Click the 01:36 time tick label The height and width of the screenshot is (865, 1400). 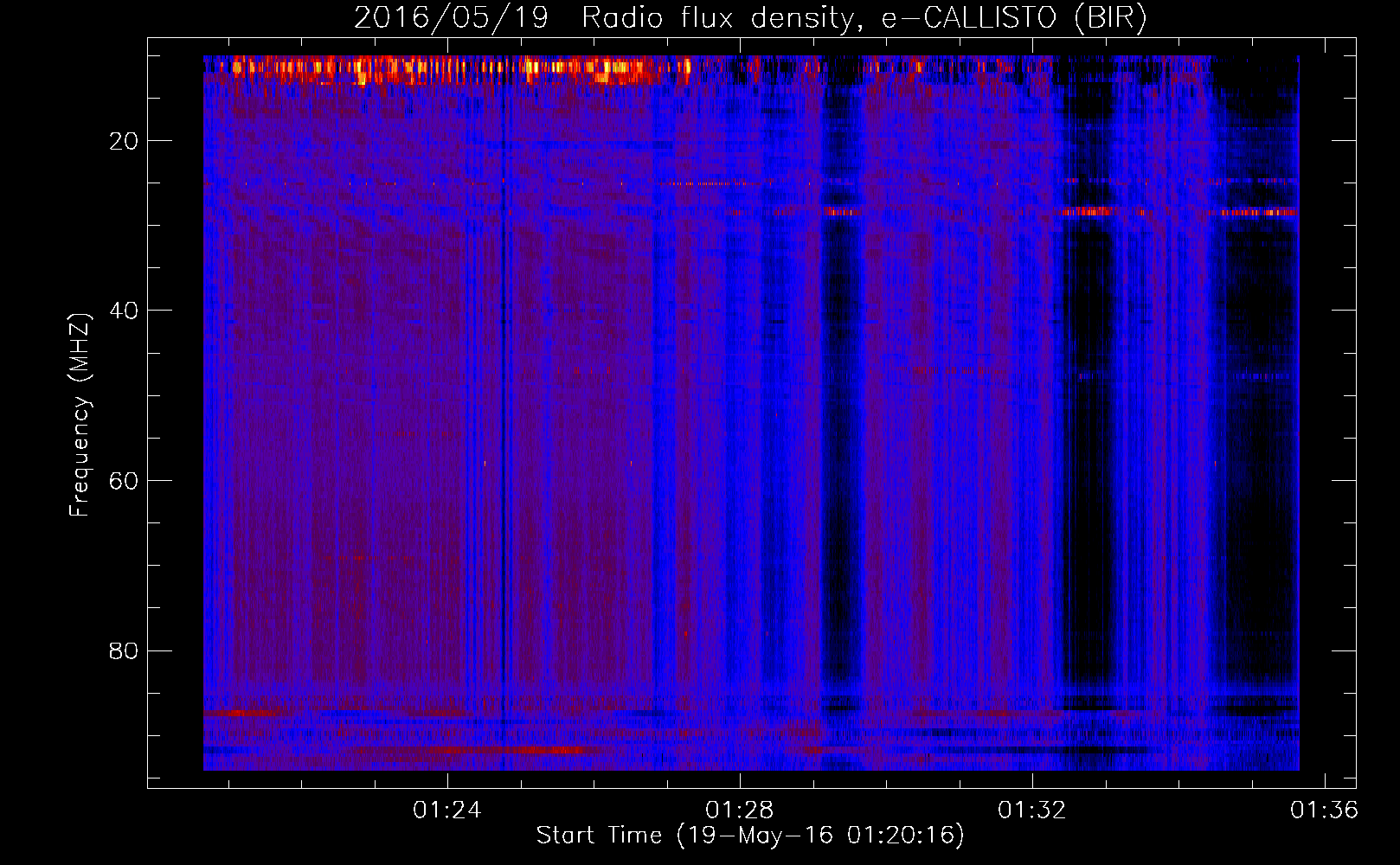pyautogui.click(x=1324, y=811)
